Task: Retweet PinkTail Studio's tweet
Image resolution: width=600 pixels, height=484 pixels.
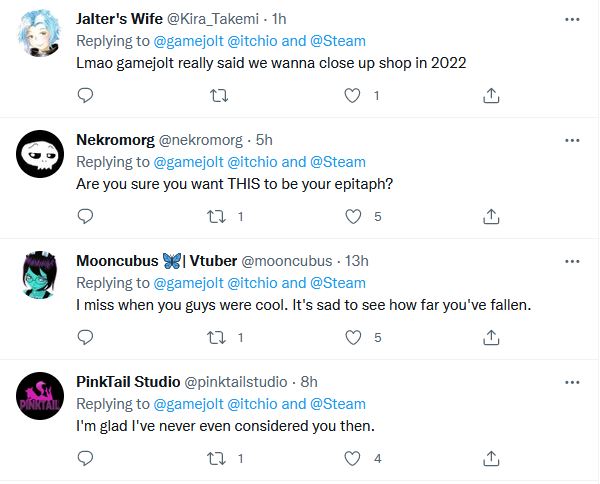Action: tap(214, 459)
